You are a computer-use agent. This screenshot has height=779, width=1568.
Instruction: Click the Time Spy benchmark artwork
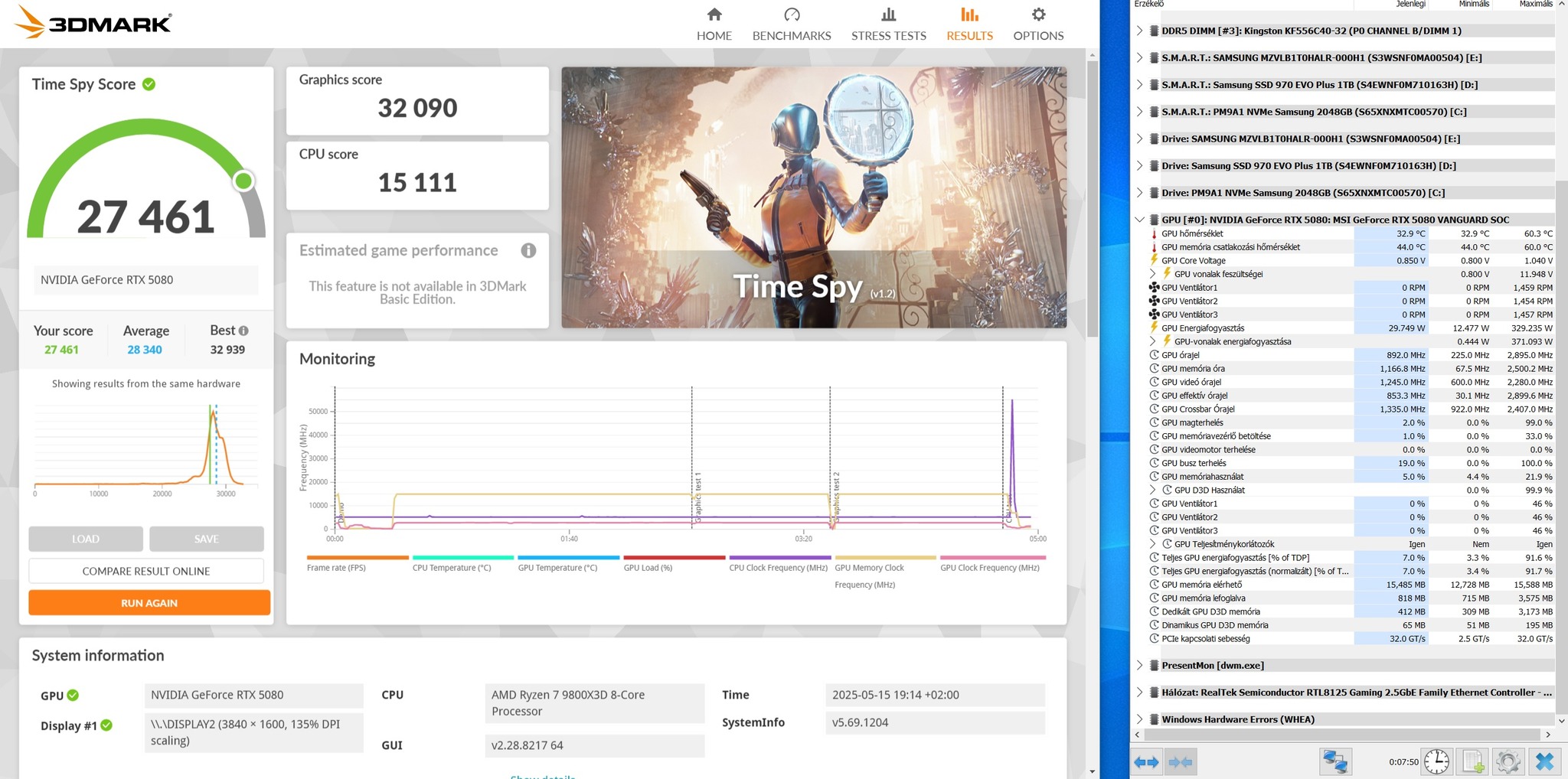(x=814, y=197)
